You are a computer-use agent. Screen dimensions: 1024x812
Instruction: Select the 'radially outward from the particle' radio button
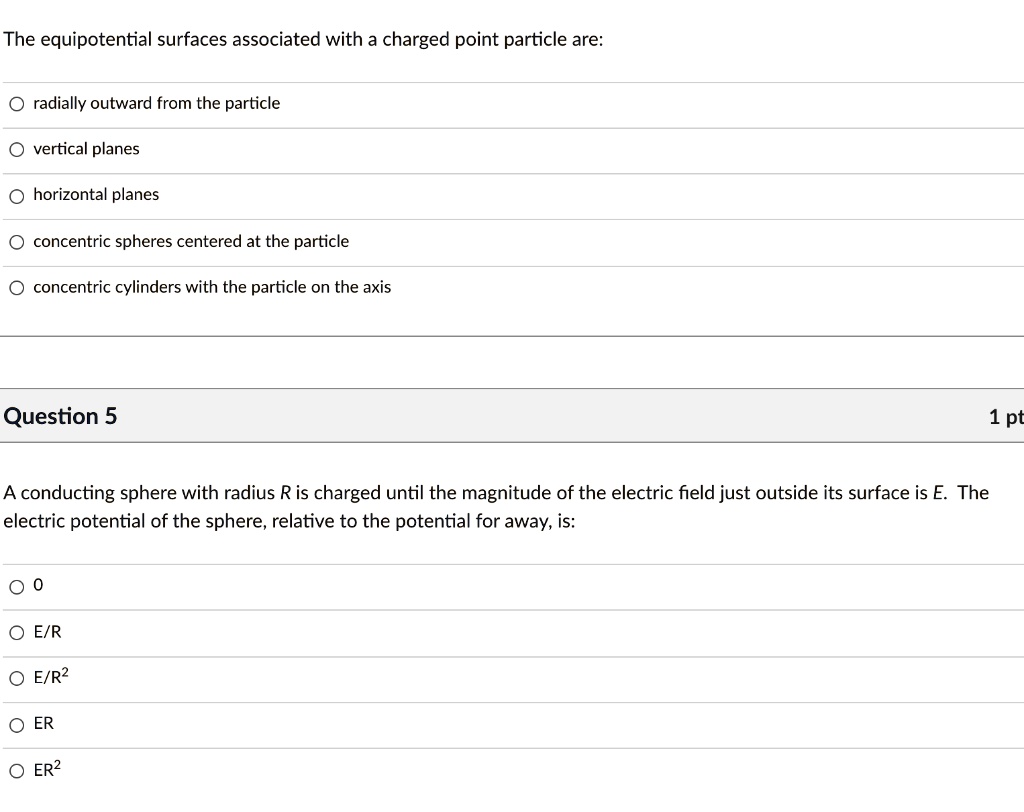pyautogui.click(x=17, y=104)
